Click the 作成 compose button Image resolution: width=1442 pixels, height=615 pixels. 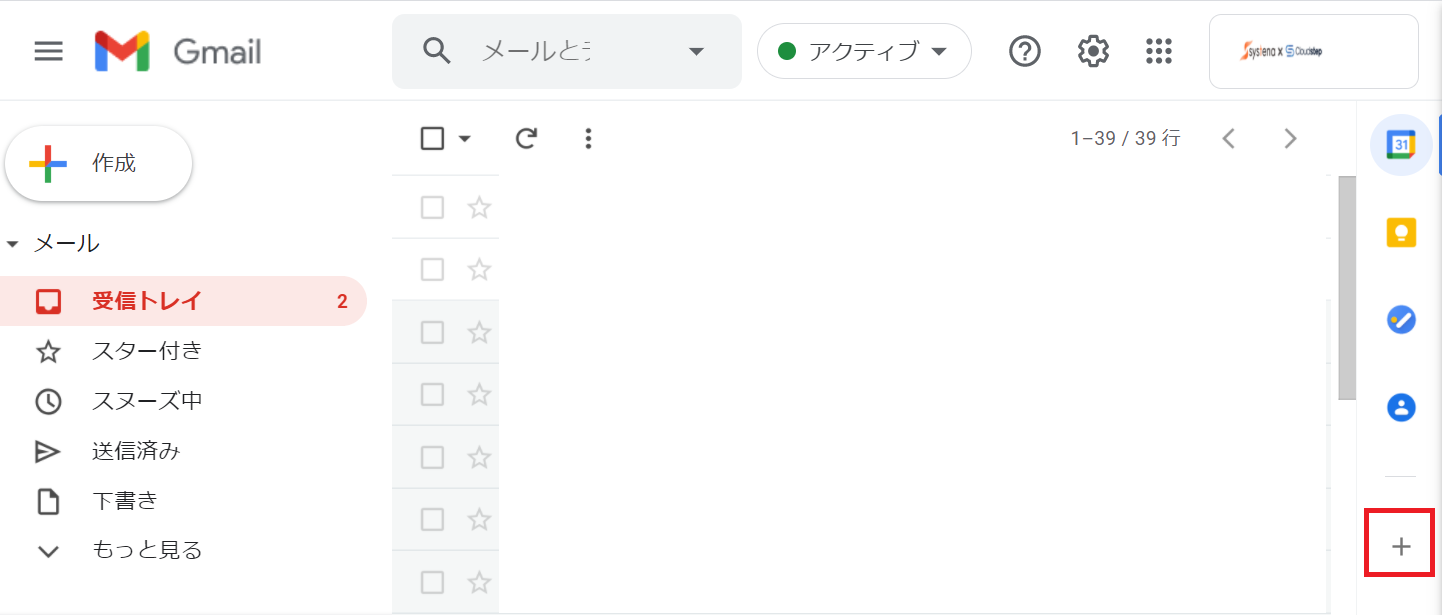click(98, 163)
